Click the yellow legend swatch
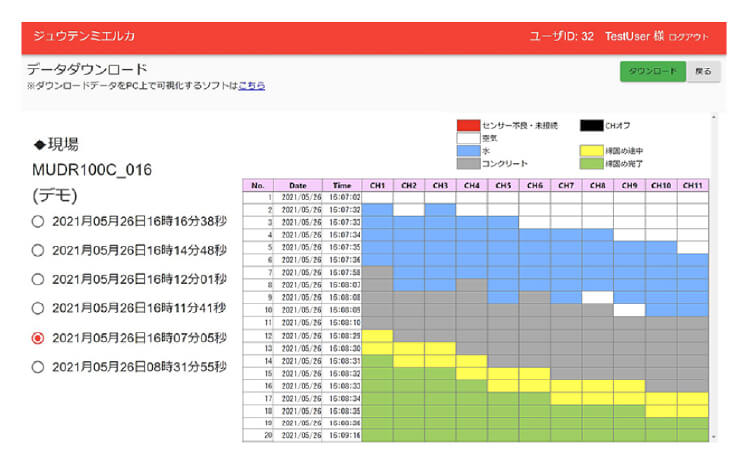750x470 pixels. (592, 151)
